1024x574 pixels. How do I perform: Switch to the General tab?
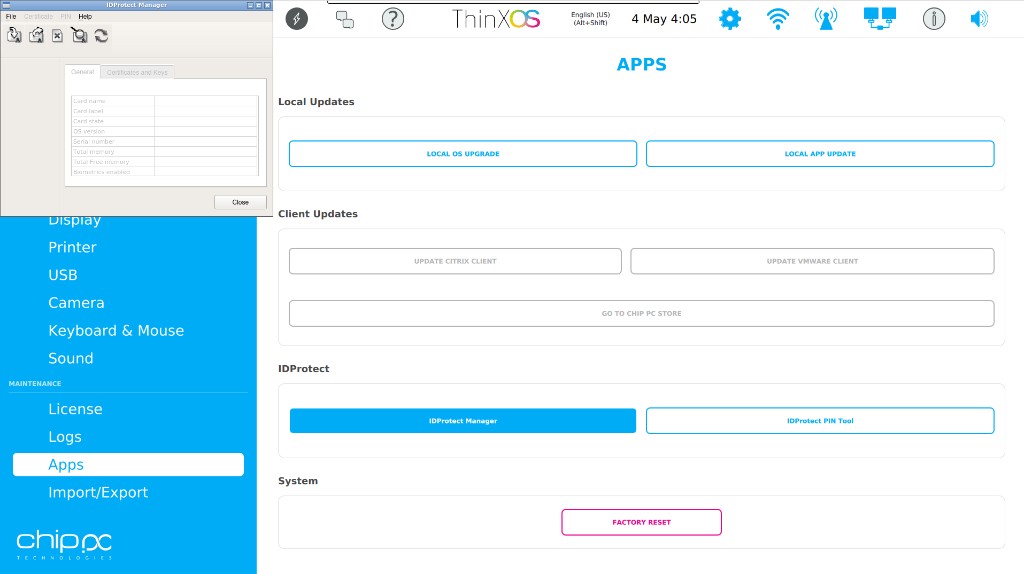[82, 72]
